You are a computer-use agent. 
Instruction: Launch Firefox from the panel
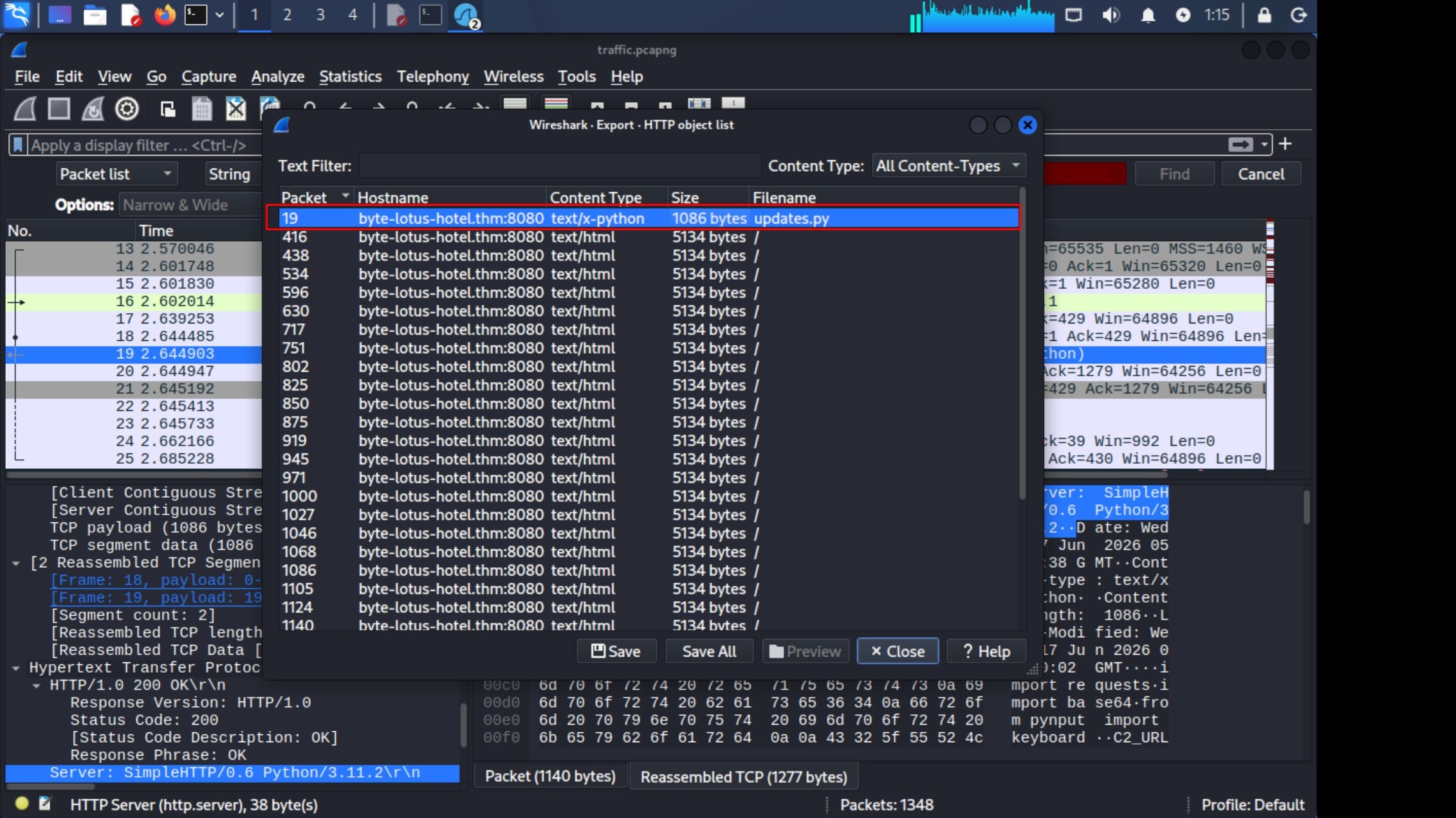(x=164, y=15)
